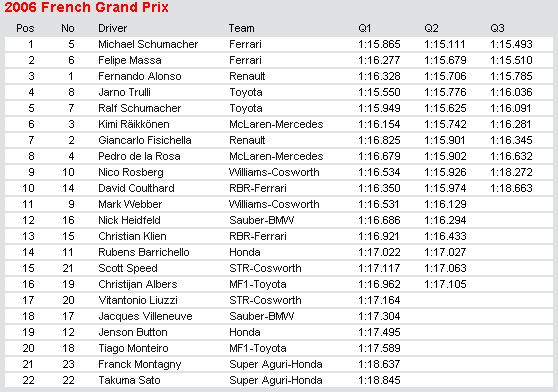Viewport: 558px width, 392px height.
Task: Click the Pos column header
Action: pos(25,28)
